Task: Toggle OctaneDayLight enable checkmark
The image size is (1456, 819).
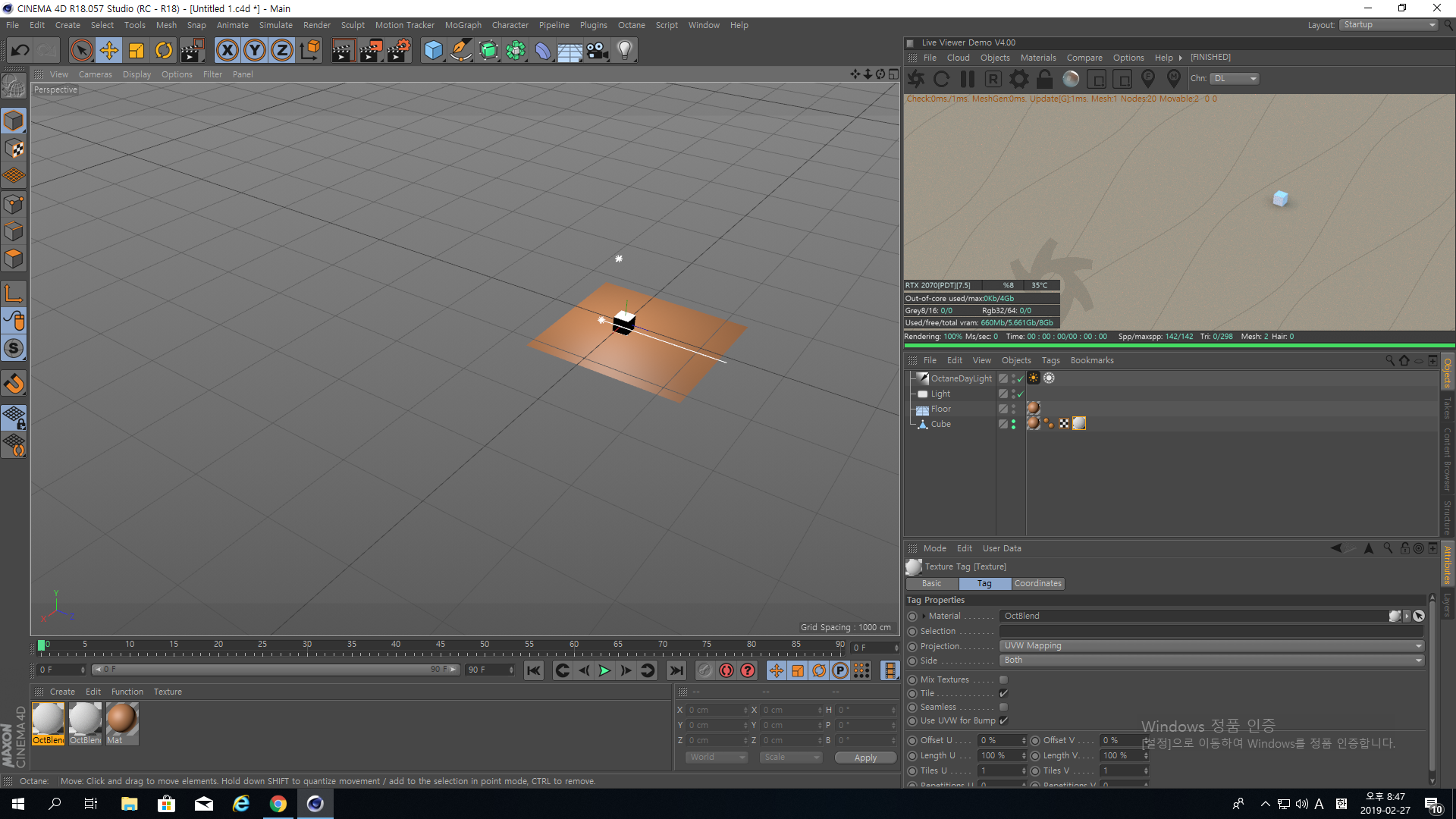Action: [1020, 379]
